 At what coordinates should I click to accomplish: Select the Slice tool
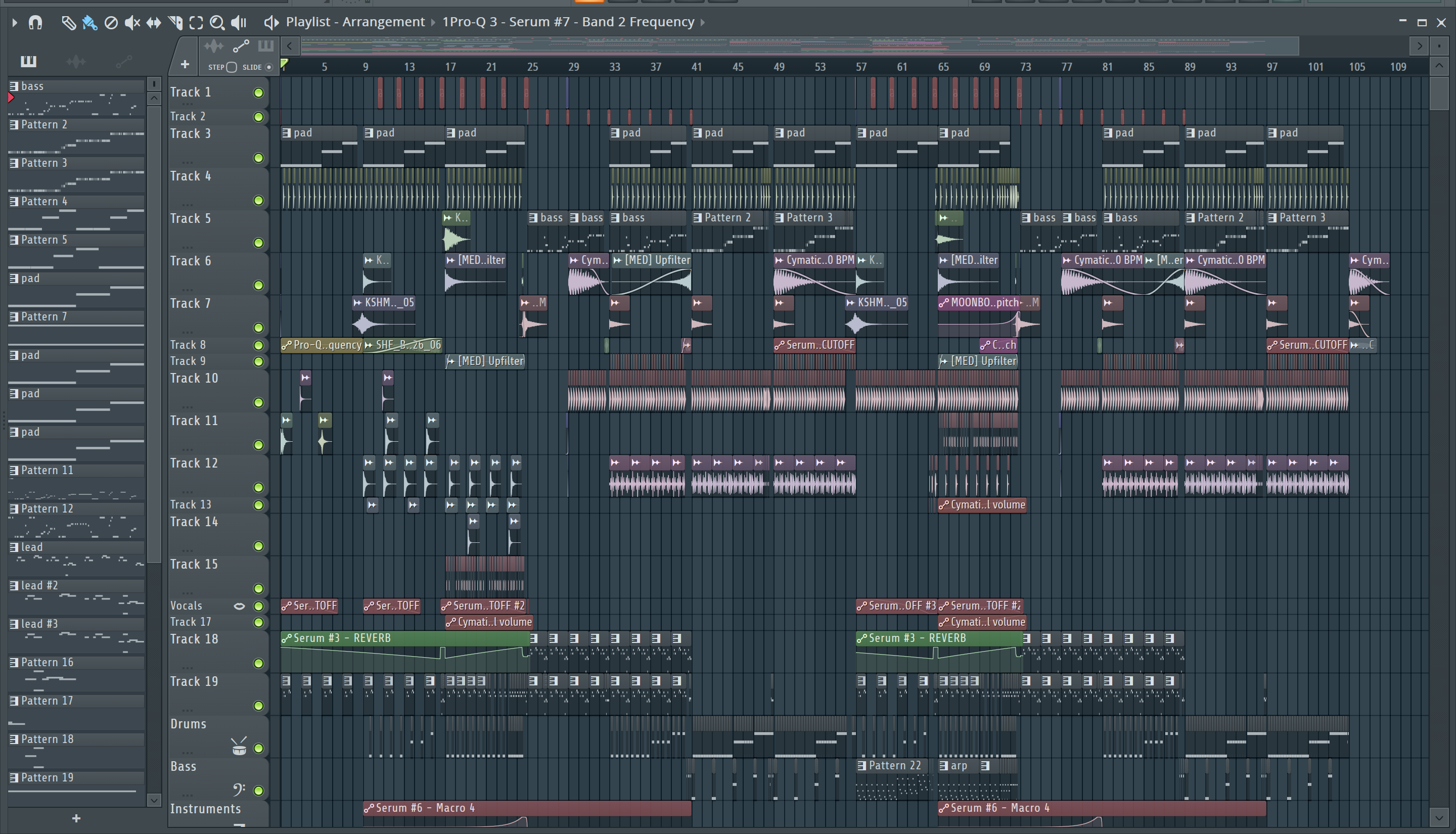point(175,22)
